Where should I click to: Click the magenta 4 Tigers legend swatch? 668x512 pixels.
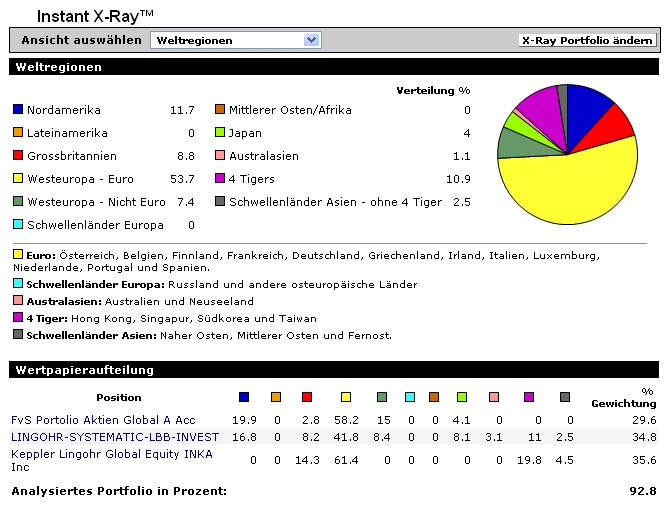click(x=220, y=178)
